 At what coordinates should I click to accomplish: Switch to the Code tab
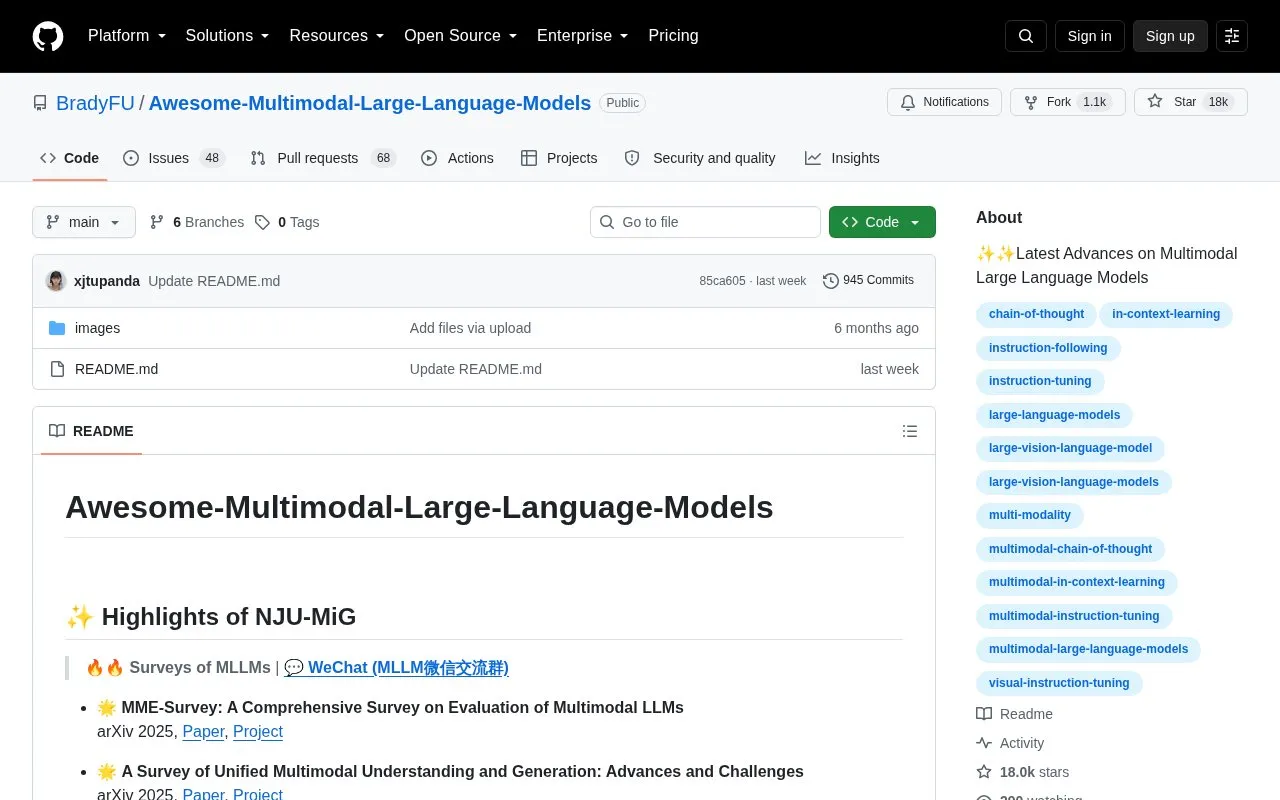[x=70, y=158]
